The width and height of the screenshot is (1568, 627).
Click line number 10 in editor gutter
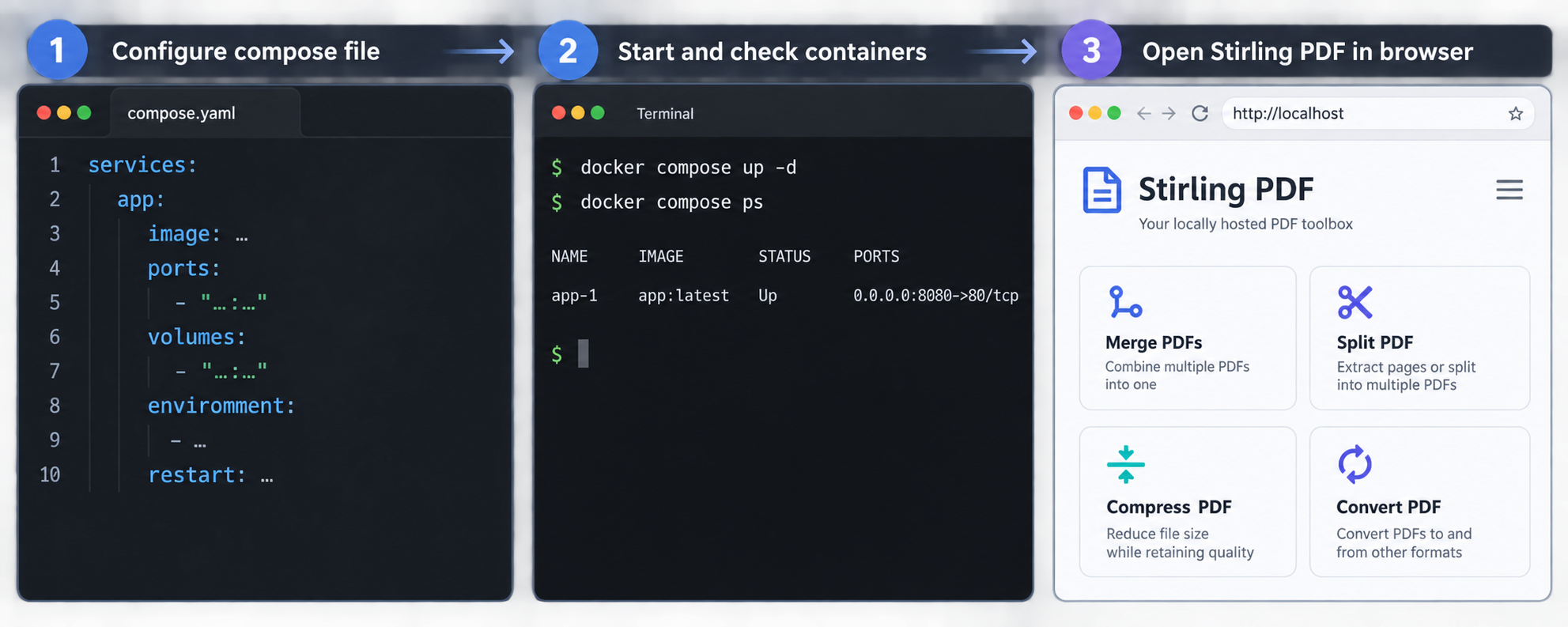tap(50, 474)
